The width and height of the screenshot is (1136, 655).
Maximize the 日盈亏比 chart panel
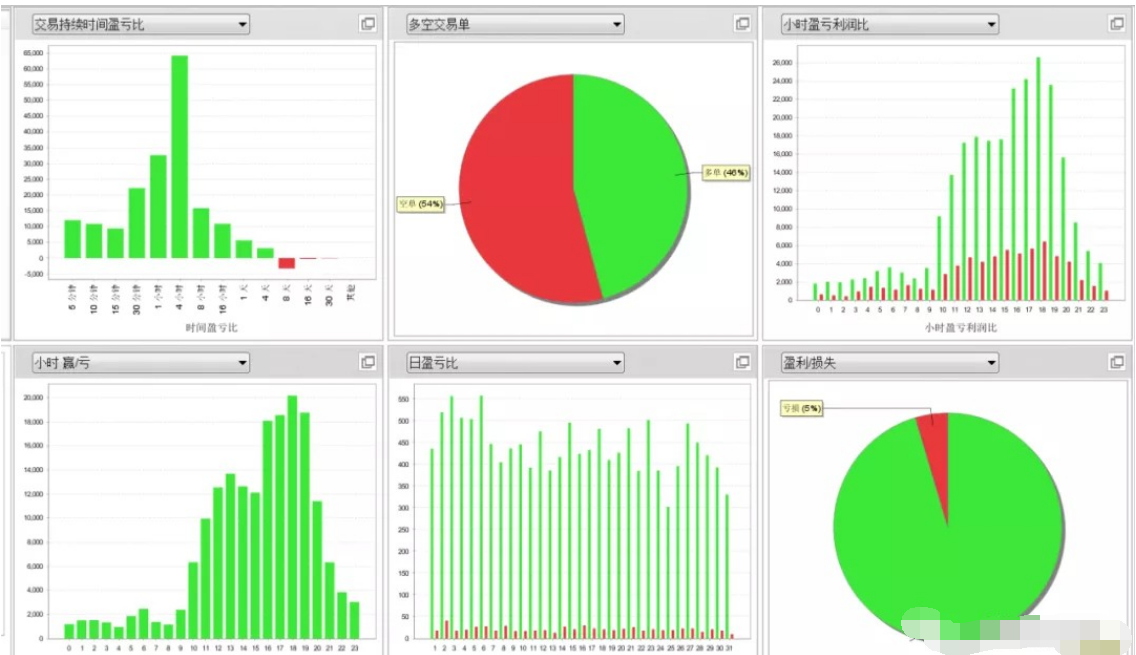pyautogui.click(x=742, y=362)
